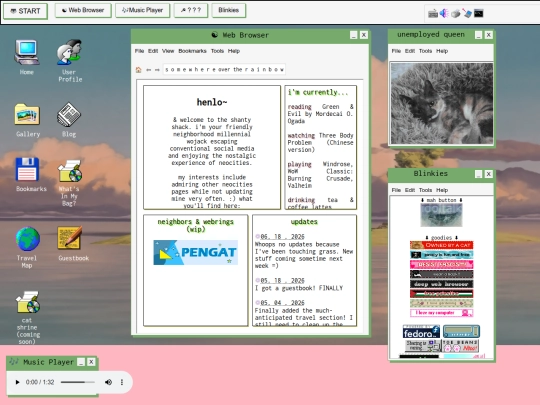
Task: Click the speaker volume tray icon
Action: click(x=444, y=13)
